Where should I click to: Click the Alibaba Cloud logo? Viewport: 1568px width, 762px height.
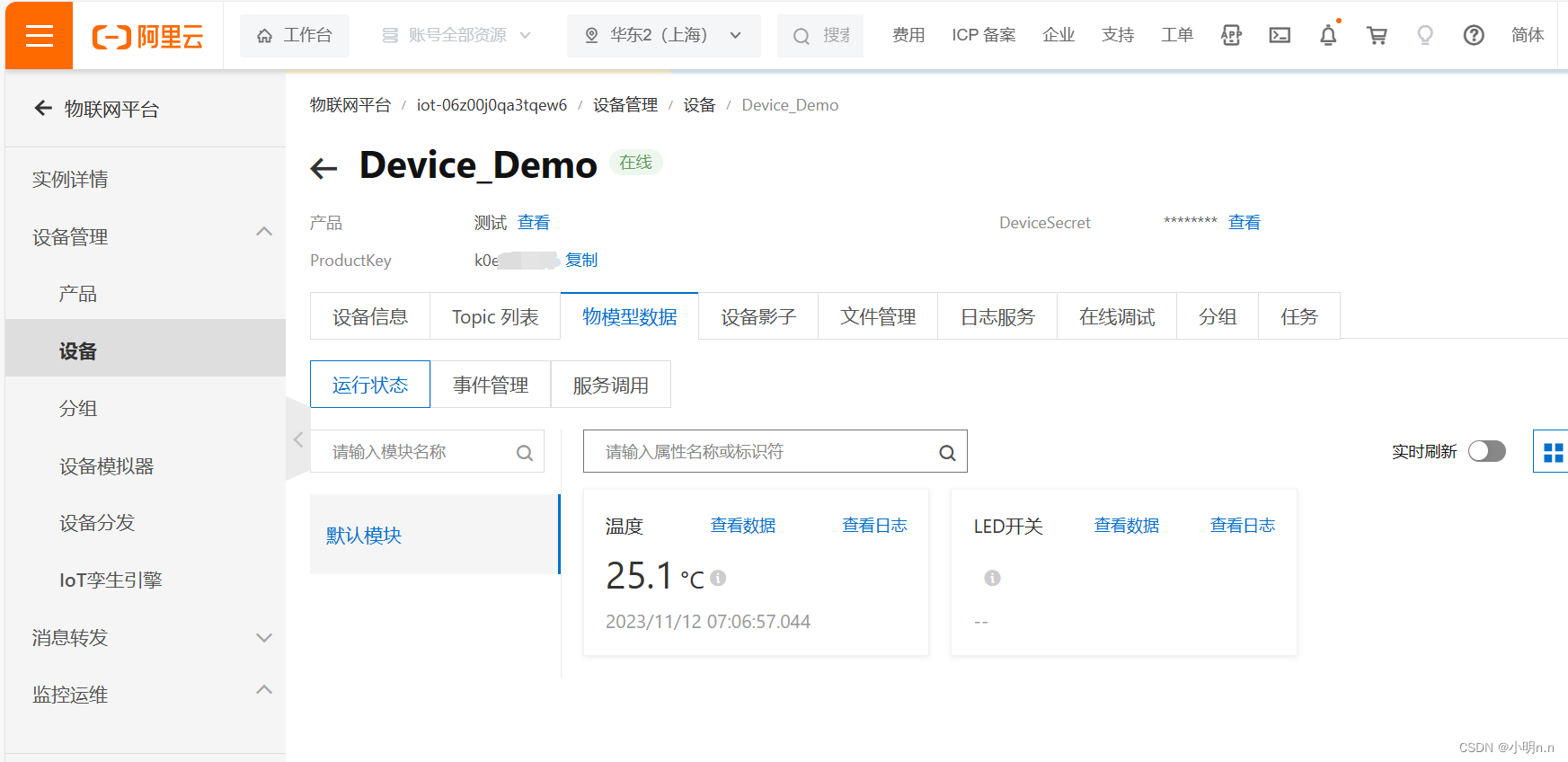click(x=147, y=36)
